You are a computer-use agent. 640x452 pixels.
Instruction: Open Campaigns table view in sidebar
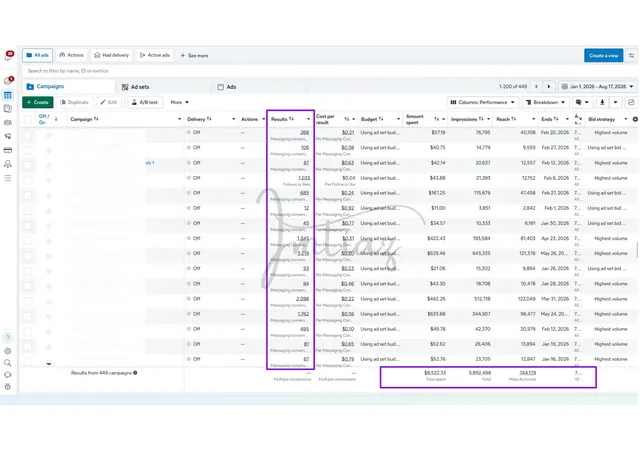click(8, 95)
